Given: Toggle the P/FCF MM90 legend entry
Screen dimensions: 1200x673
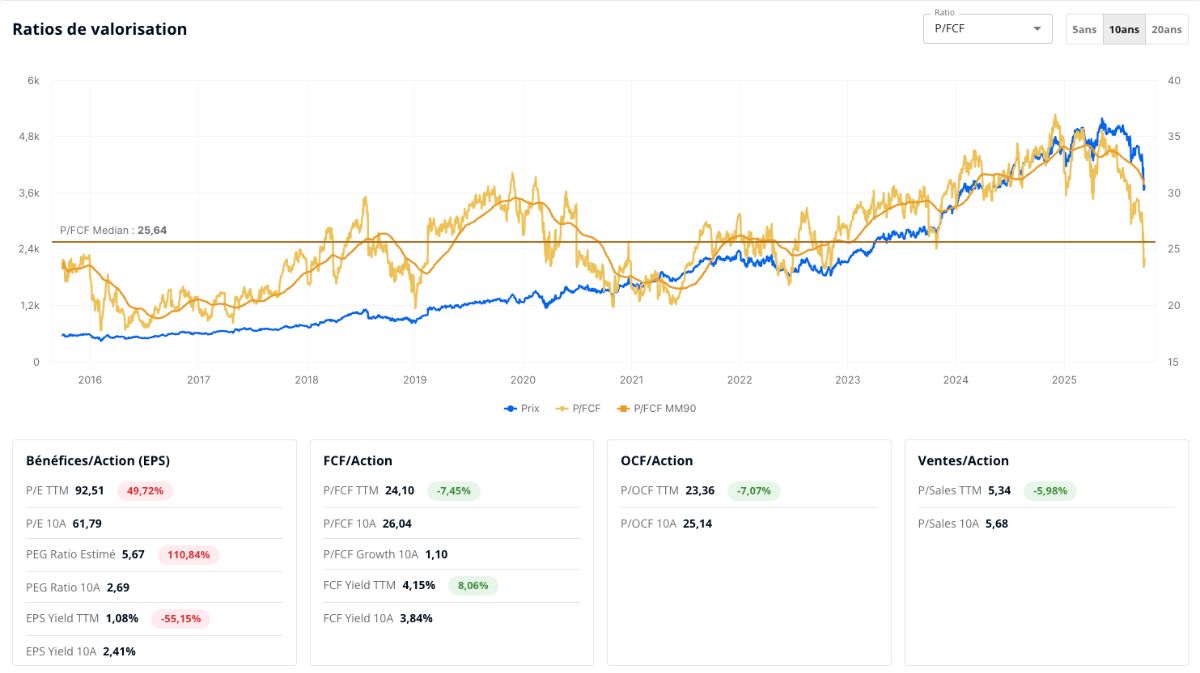Looking at the screenshot, I should pyautogui.click(x=652, y=408).
